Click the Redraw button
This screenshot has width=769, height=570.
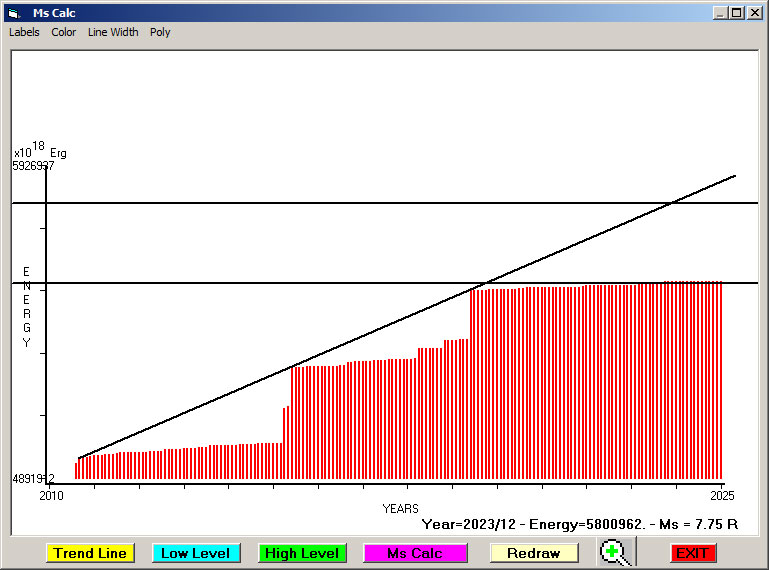(x=534, y=553)
